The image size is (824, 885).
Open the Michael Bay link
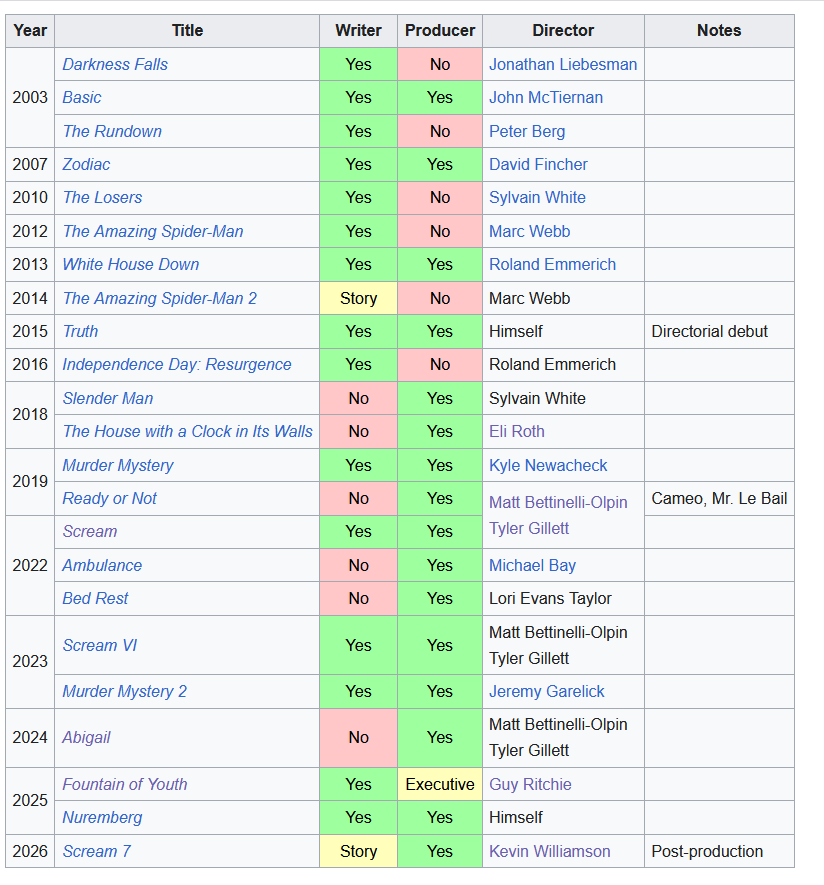coord(532,565)
